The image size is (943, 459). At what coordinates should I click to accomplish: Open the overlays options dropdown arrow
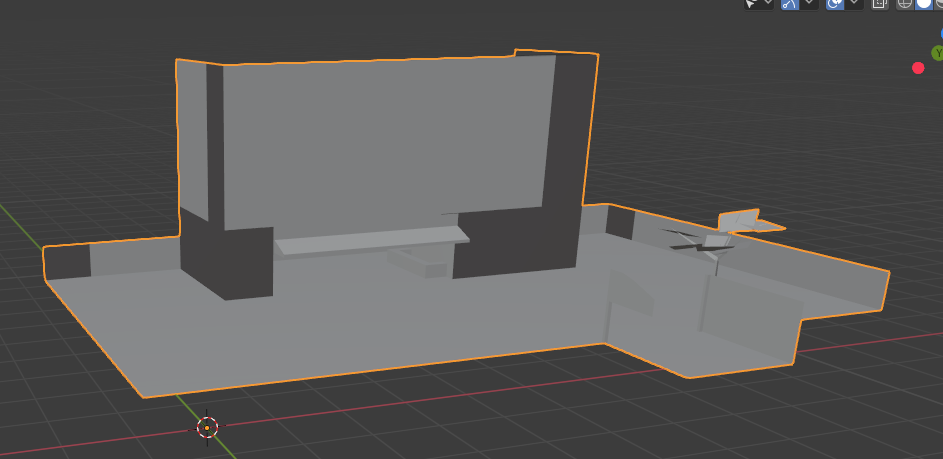click(x=854, y=4)
